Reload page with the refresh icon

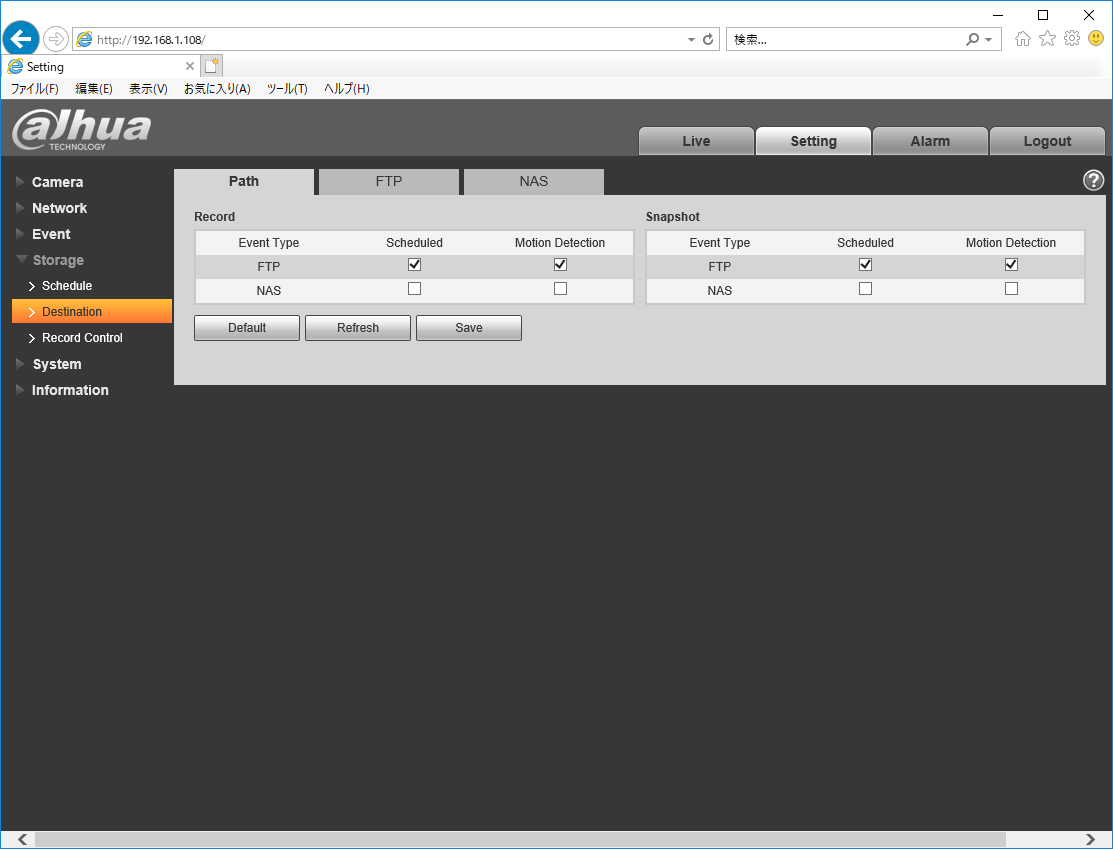[x=708, y=40]
